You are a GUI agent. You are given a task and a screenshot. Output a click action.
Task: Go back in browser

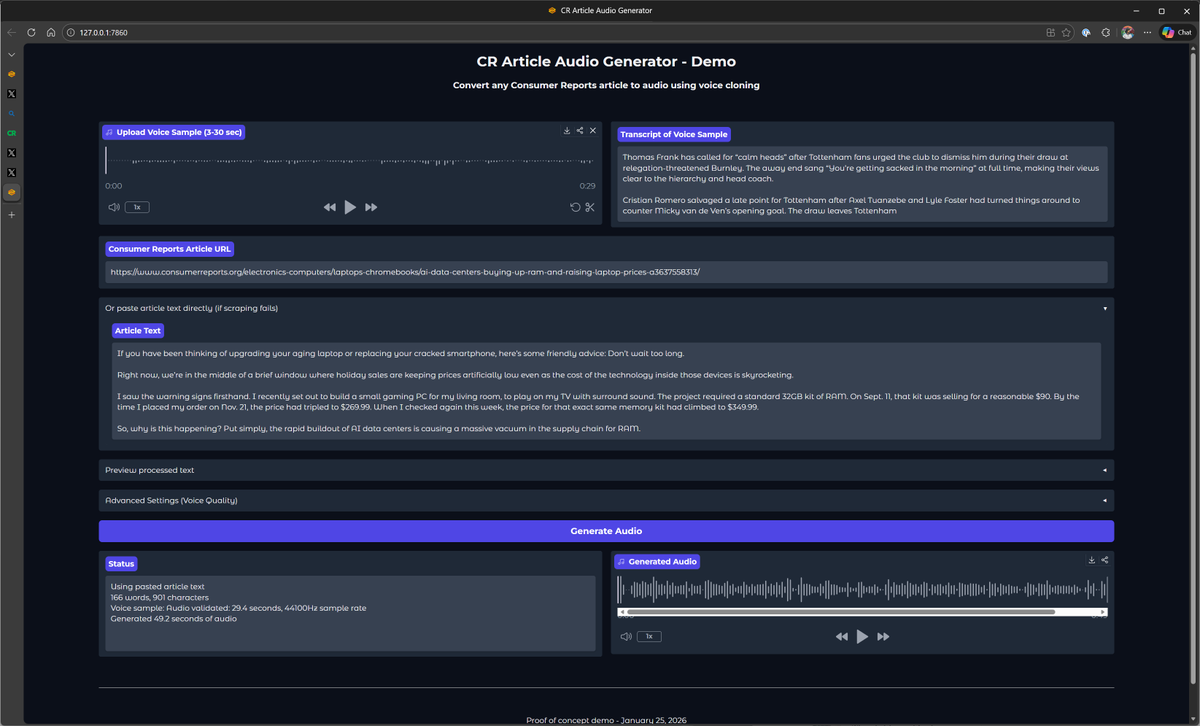(x=12, y=32)
